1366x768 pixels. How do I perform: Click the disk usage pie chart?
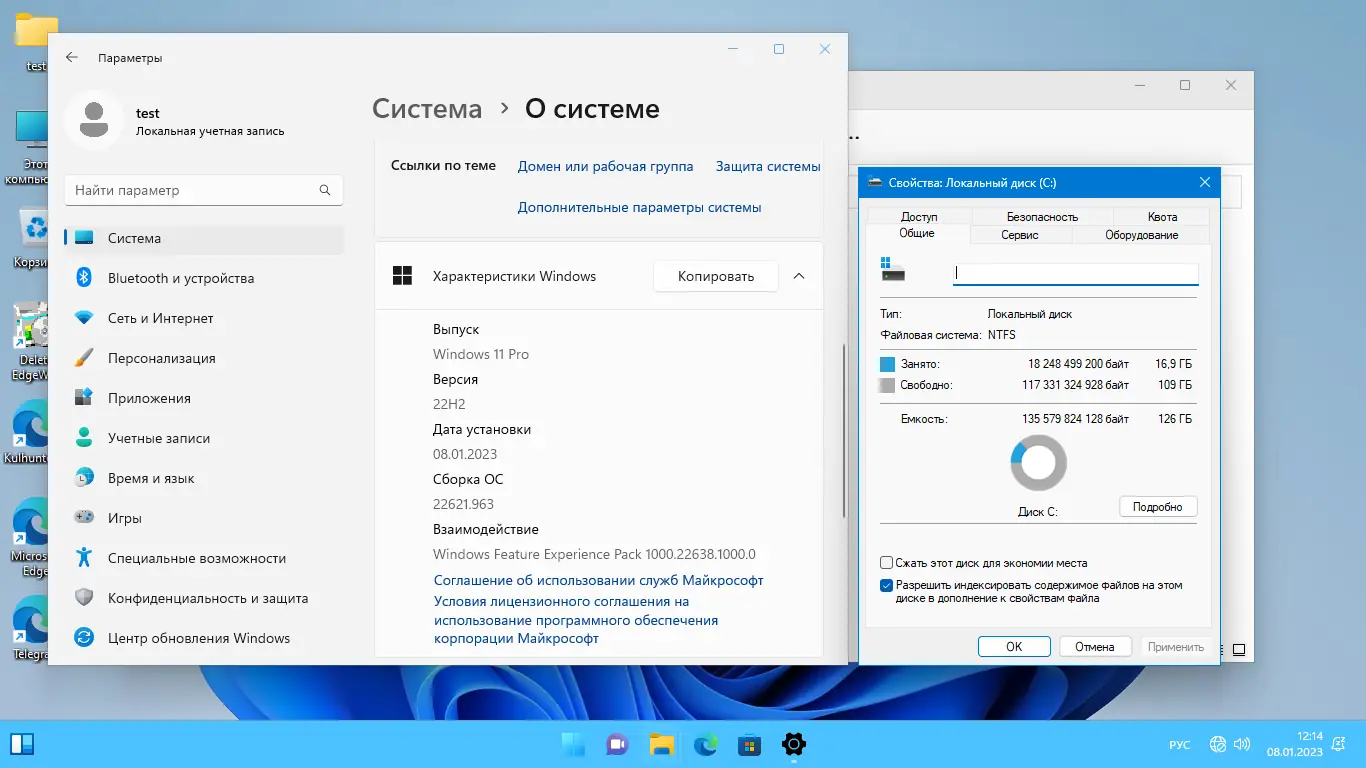tap(1038, 462)
